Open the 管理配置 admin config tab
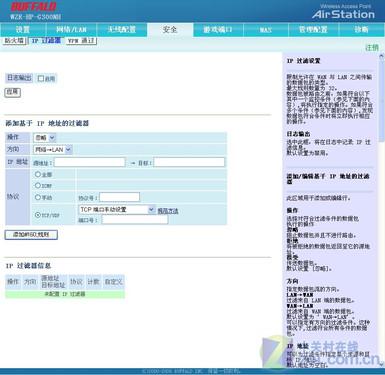Screen dimensions: 385x375 313,30
